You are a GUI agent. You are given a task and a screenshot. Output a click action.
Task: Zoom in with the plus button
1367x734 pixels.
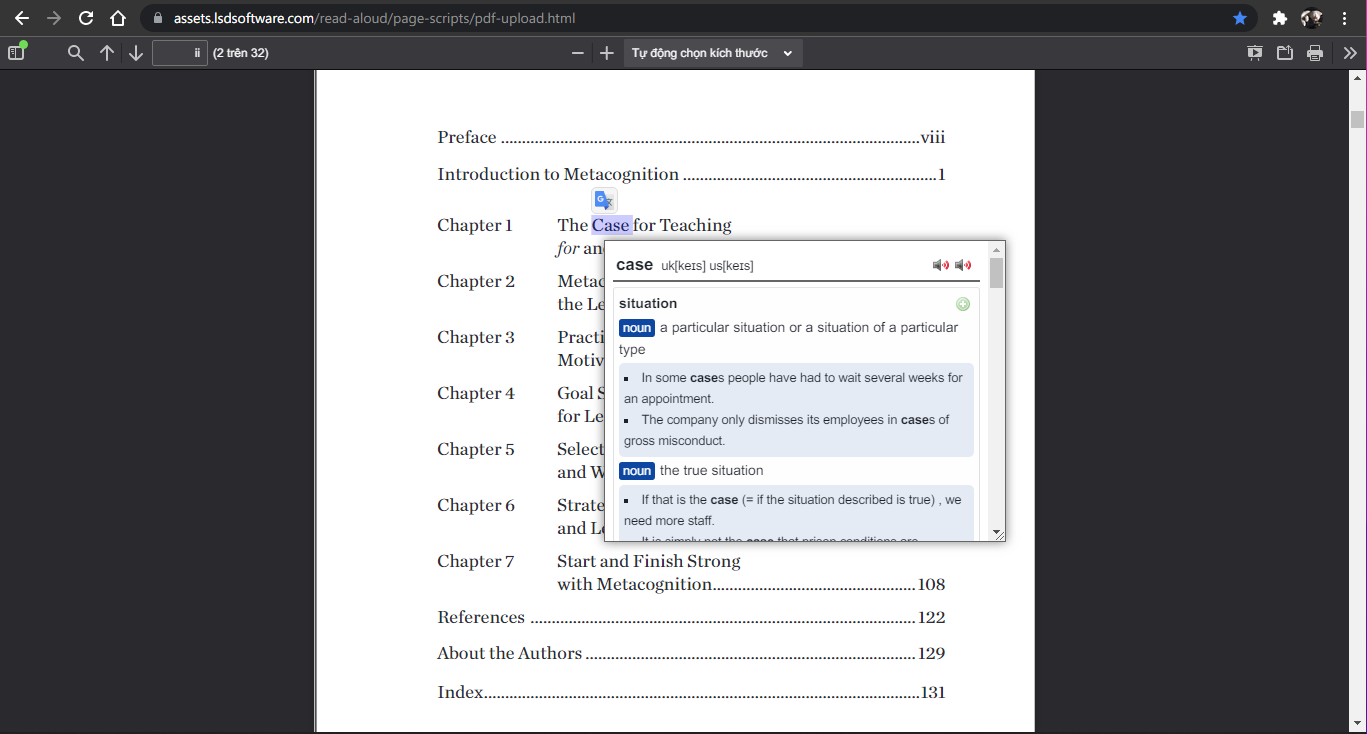[x=606, y=53]
